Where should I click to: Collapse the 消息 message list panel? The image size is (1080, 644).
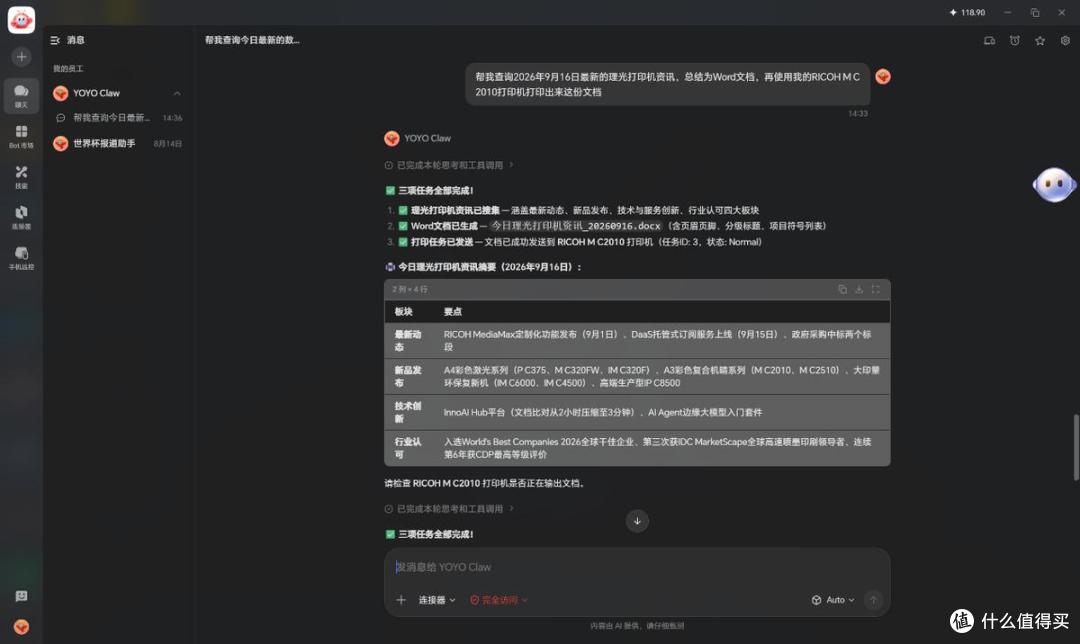(55, 41)
